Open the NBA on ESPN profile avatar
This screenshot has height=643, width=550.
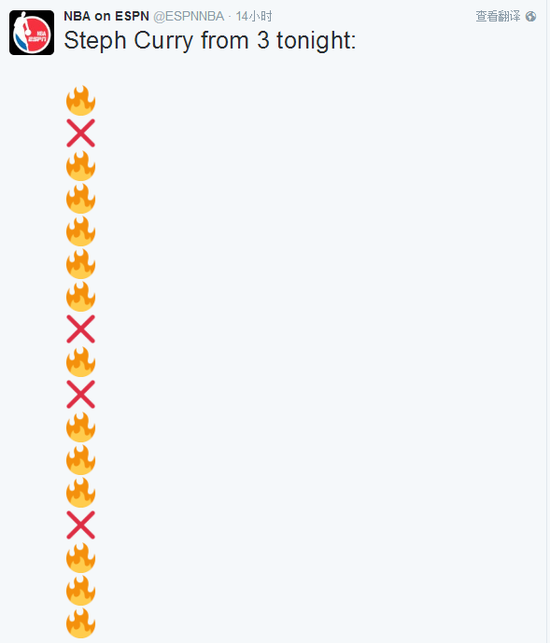[32, 32]
